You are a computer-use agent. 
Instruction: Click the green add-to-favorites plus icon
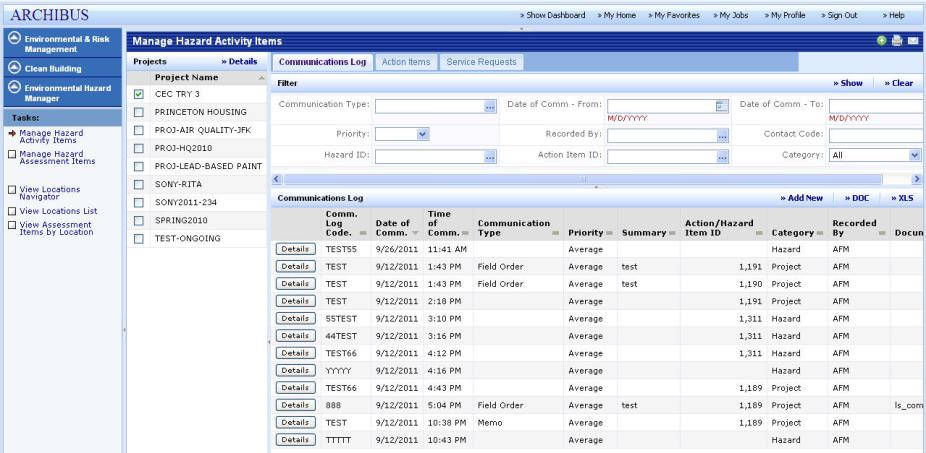(882, 41)
